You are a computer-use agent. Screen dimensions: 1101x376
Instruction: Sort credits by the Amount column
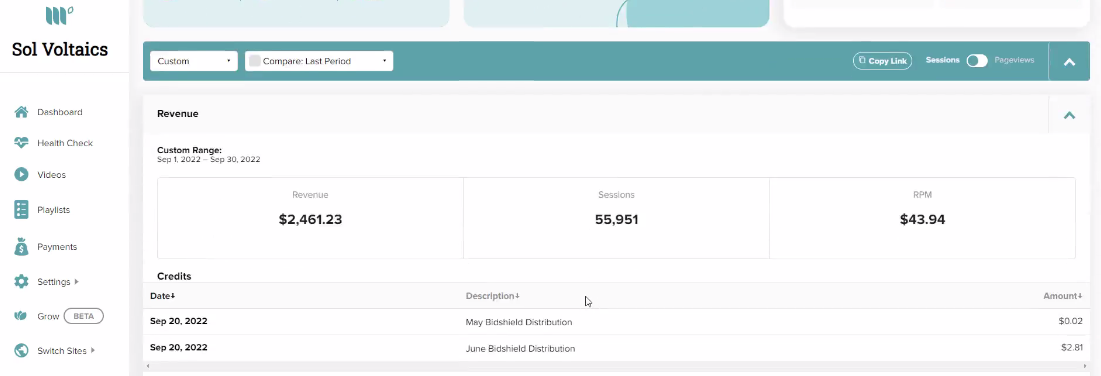point(1062,296)
